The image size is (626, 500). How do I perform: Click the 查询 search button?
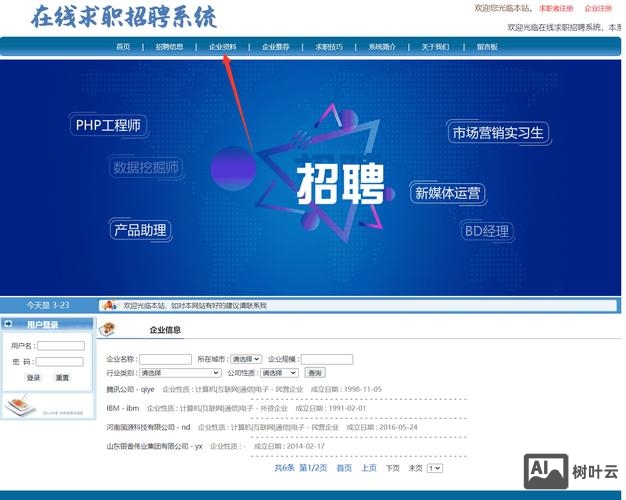pyautogui.click(x=315, y=372)
